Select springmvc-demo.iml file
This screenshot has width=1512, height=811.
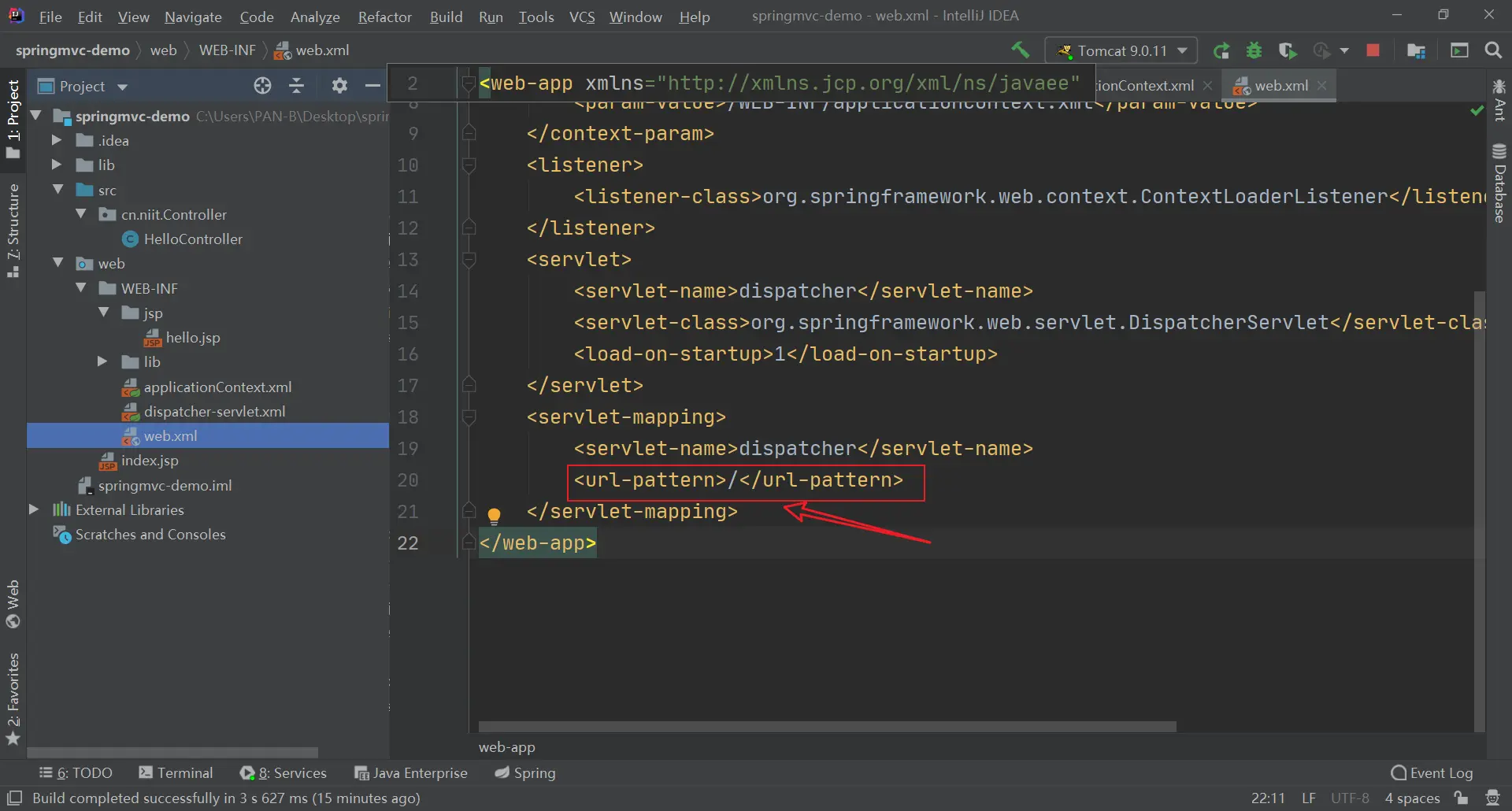[165, 485]
